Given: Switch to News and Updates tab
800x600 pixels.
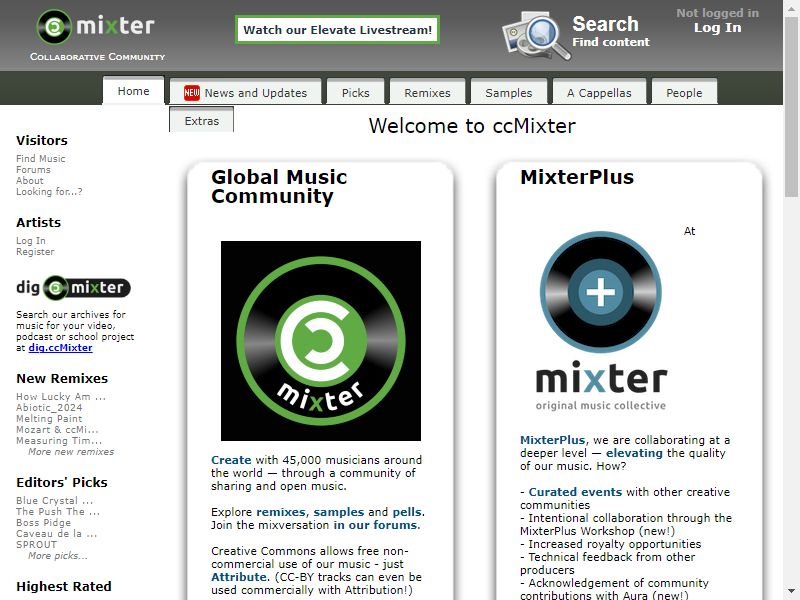Looking at the screenshot, I should [x=245, y=92].
